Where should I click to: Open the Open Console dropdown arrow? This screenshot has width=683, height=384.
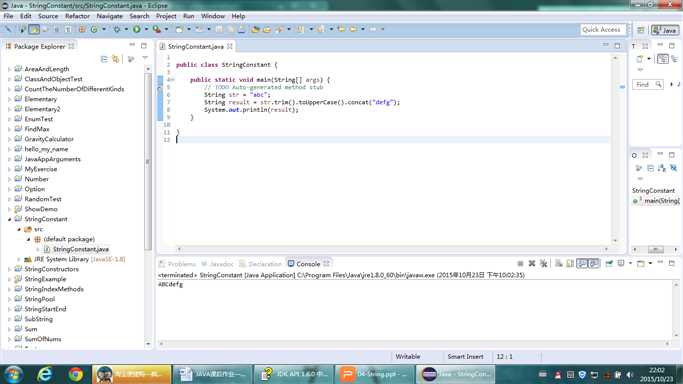tap(650, 263)
